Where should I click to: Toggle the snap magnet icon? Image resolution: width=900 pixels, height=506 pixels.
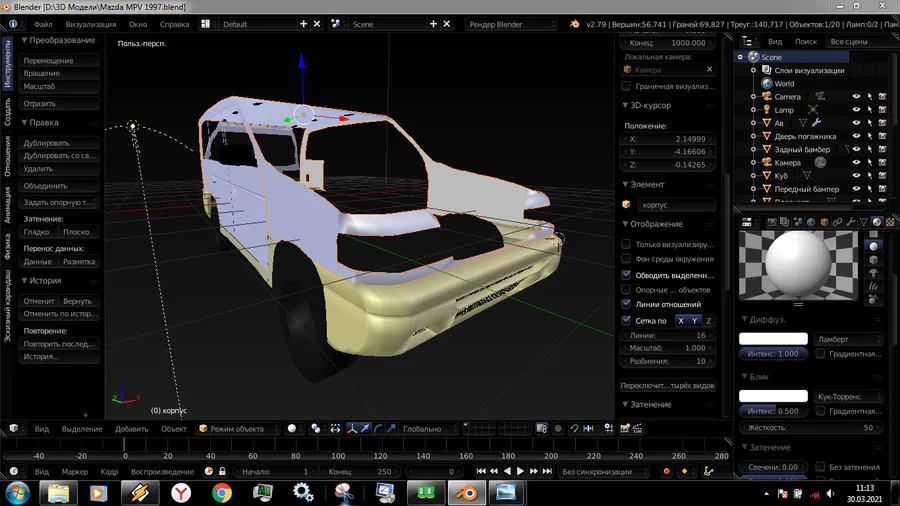[x=574, y=429]
